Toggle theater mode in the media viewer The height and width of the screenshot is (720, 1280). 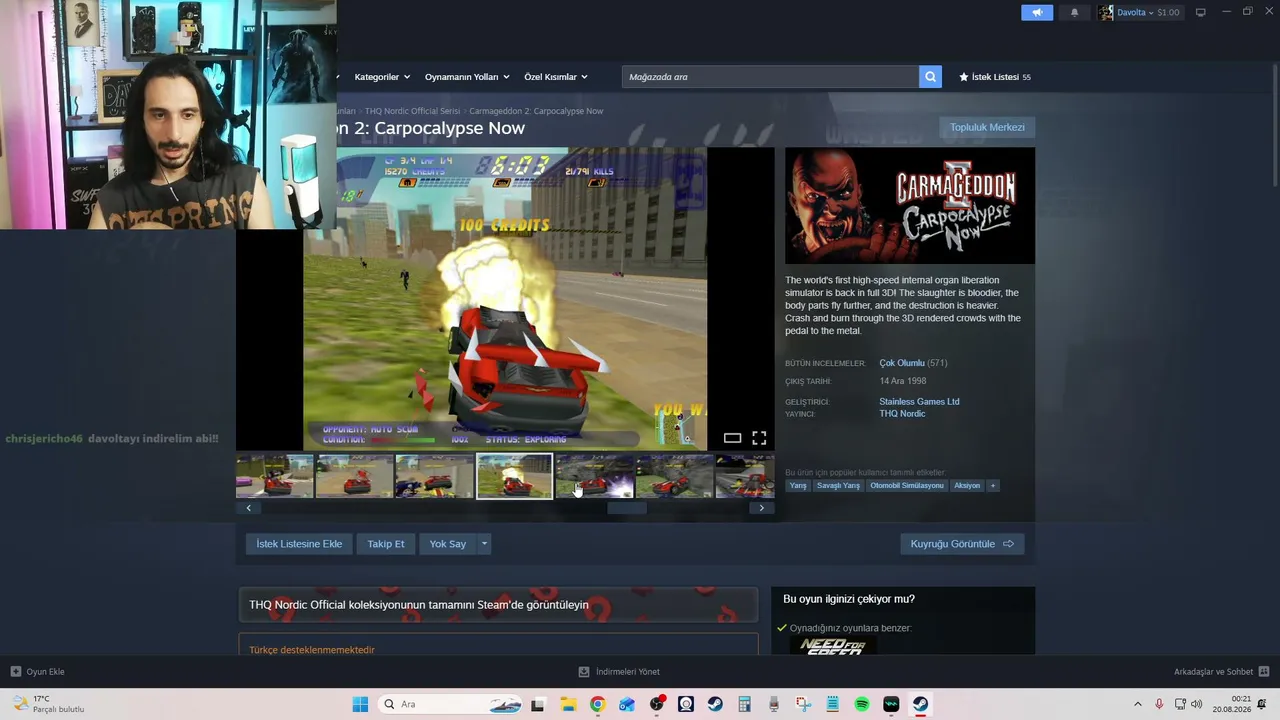(x=732, y=438)
